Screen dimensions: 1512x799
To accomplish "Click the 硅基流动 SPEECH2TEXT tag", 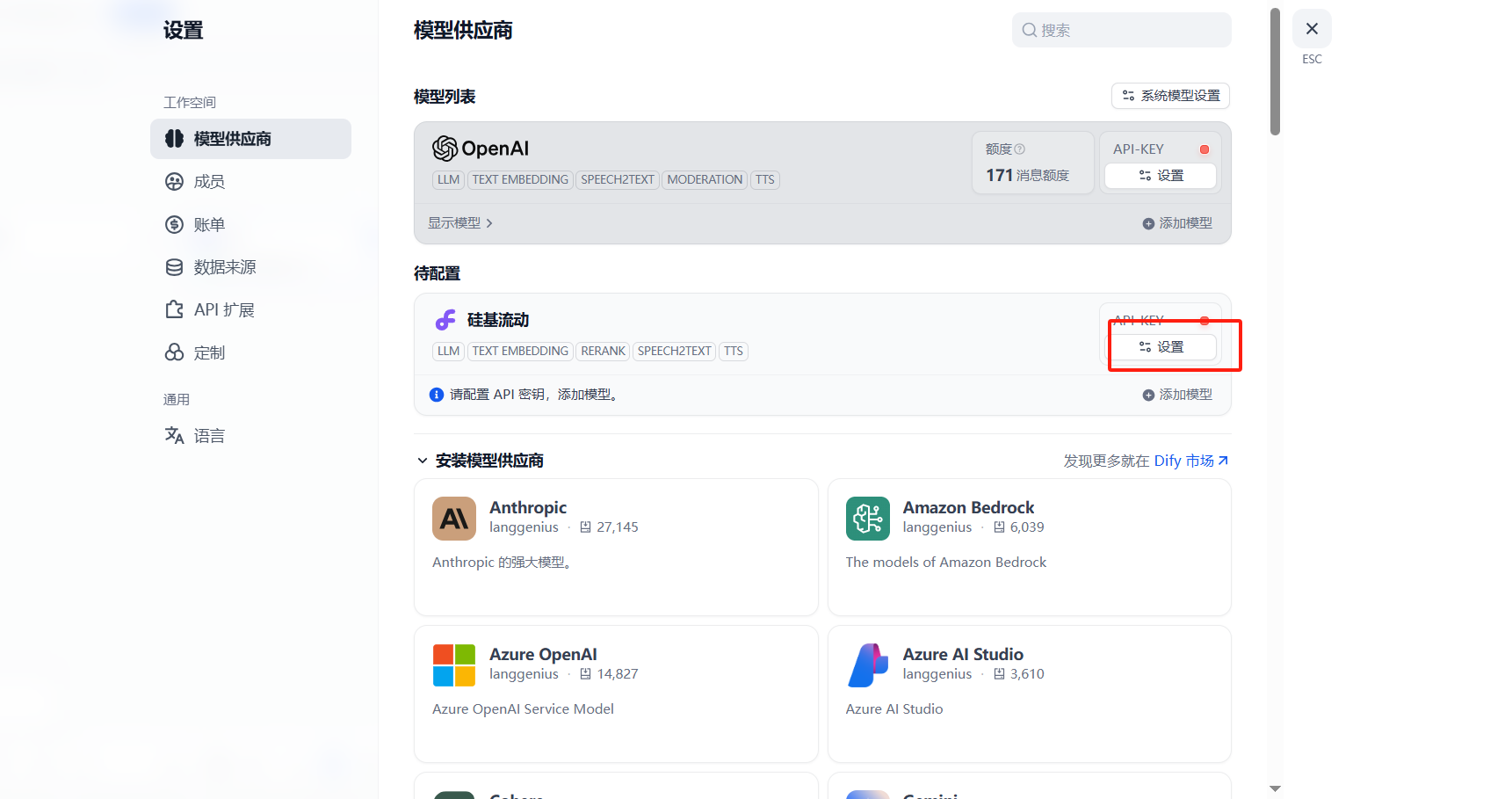I will [x=675, y=352].
